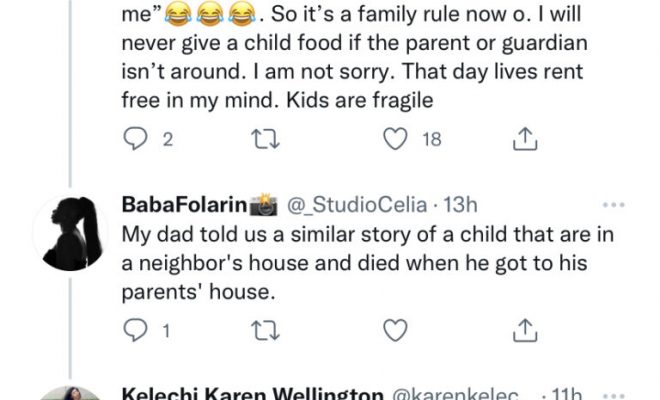The image size is (660, 400).
Task: Open more options for BabaFolarin's tweet
Action: 612,205
